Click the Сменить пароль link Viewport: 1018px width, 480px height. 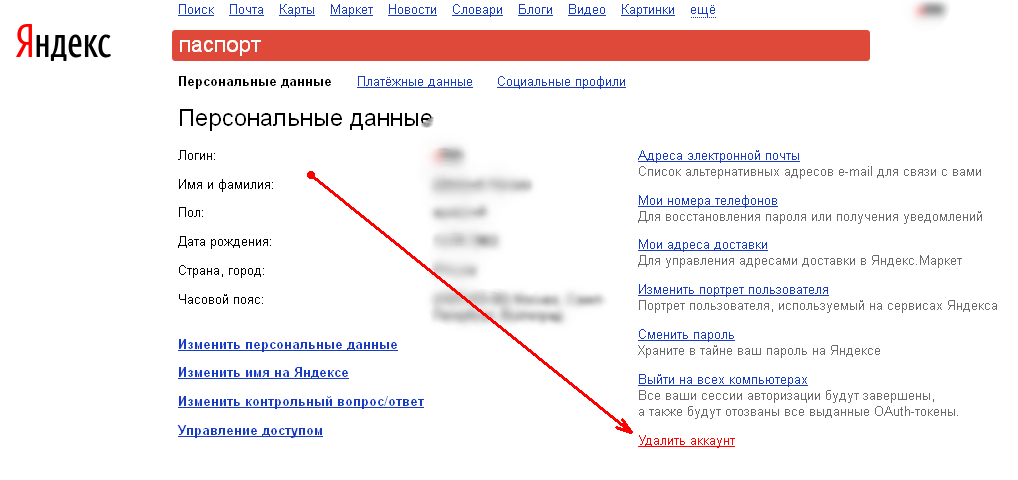point(686,335)
